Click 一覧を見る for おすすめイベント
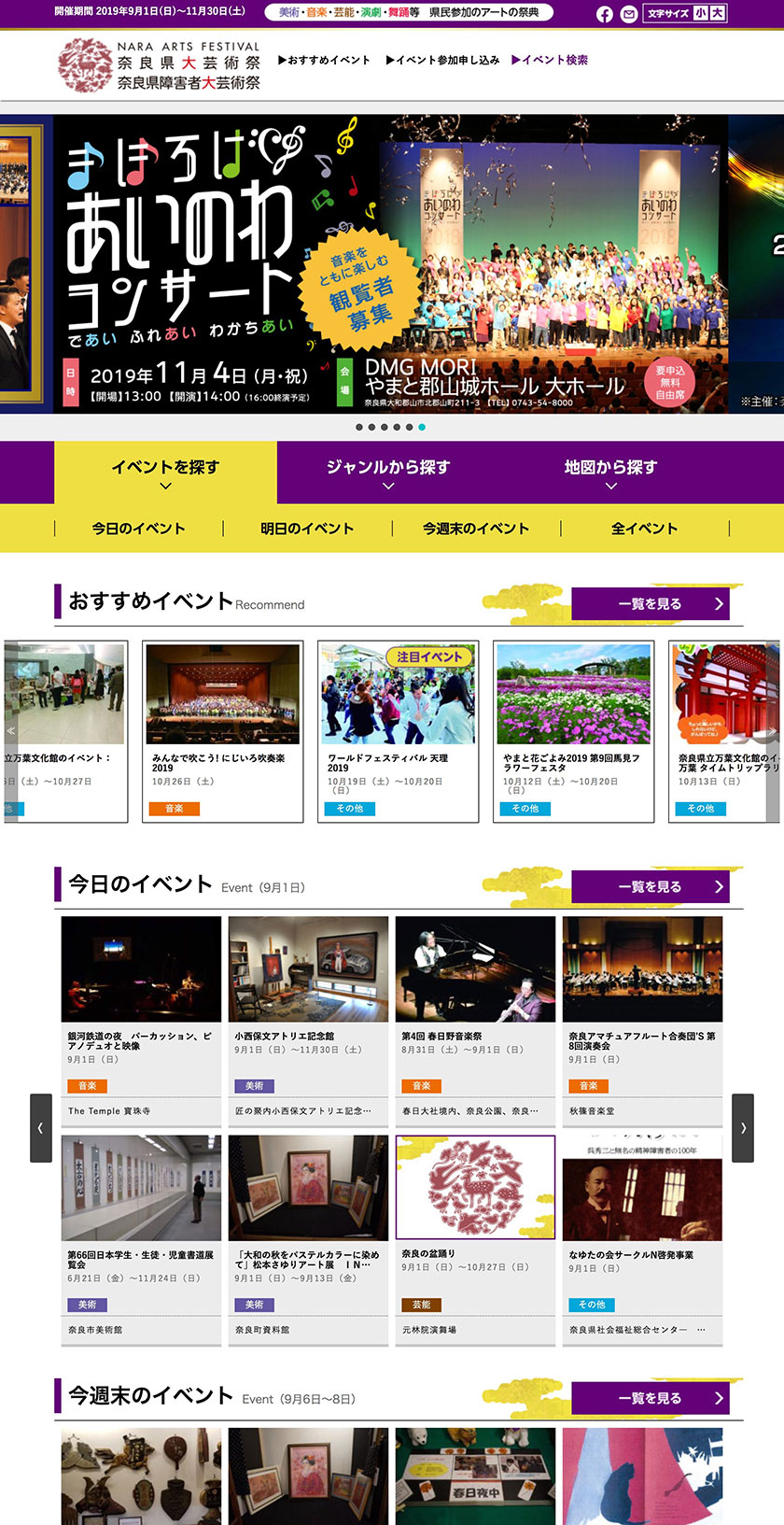This screenshot has width=784, height=1525. click(651, 604)
